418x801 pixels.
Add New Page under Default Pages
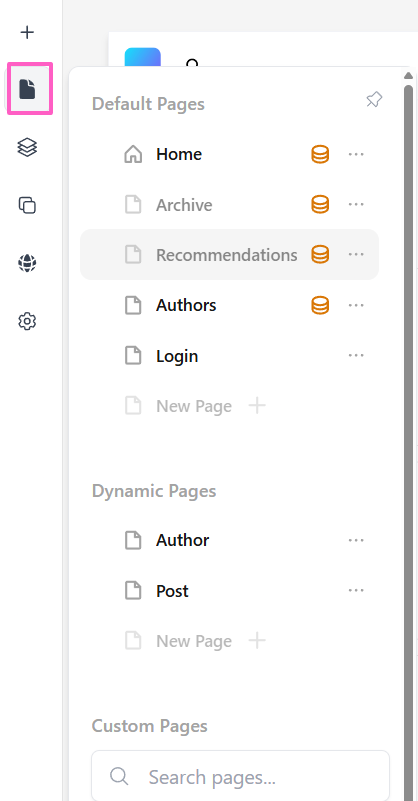pos(257,406)
